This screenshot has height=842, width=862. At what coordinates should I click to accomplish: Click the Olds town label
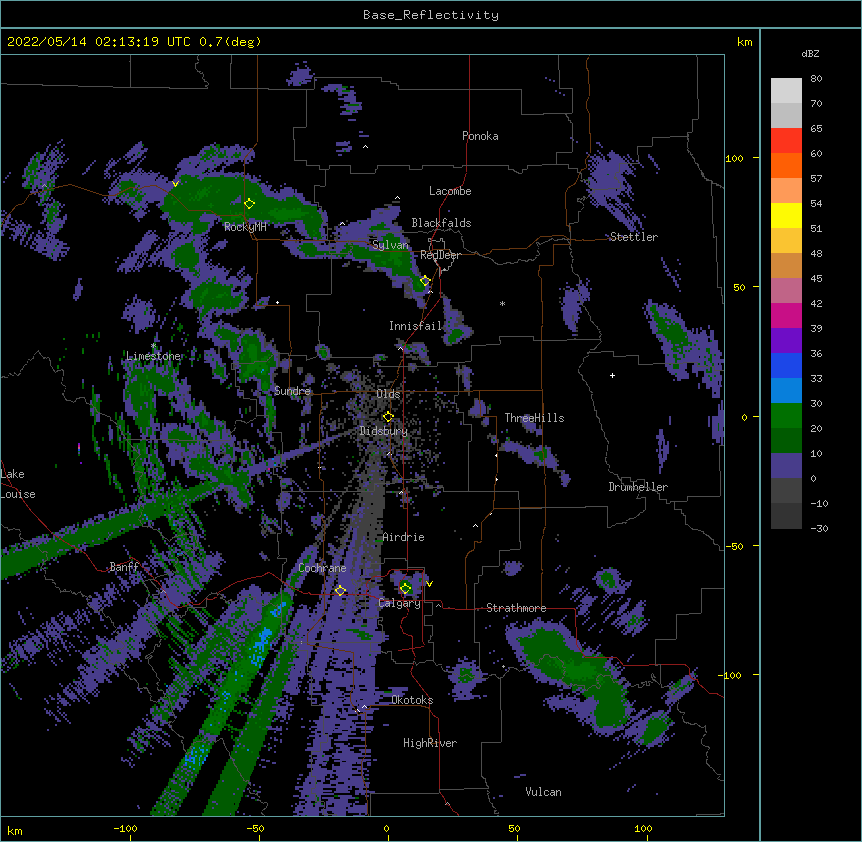coord(388,394)
